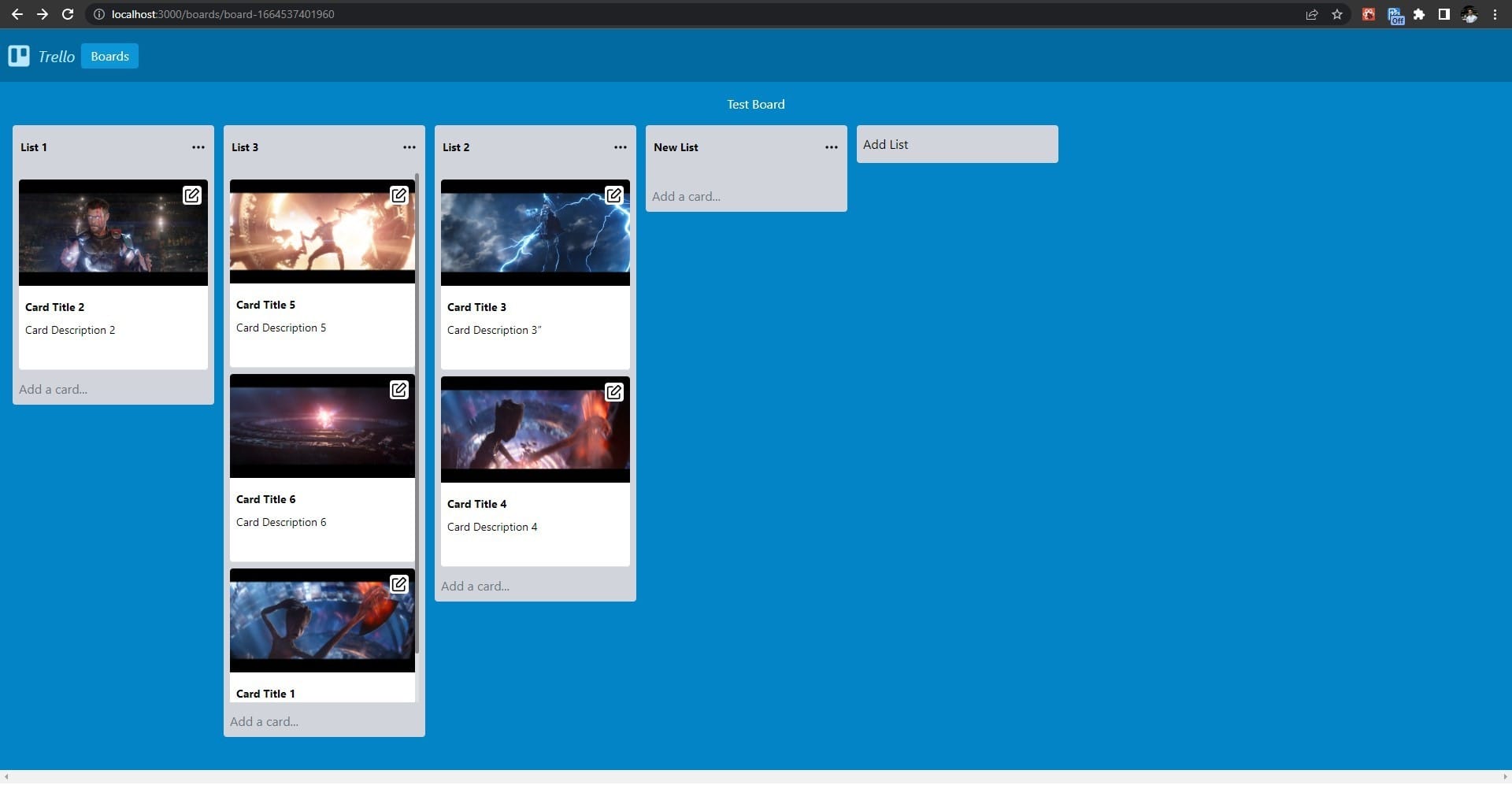This screenshot has width=1512, height=785.
Task: Open List 1 options menu
Action: pyautogui.click(x=198, y=147)
